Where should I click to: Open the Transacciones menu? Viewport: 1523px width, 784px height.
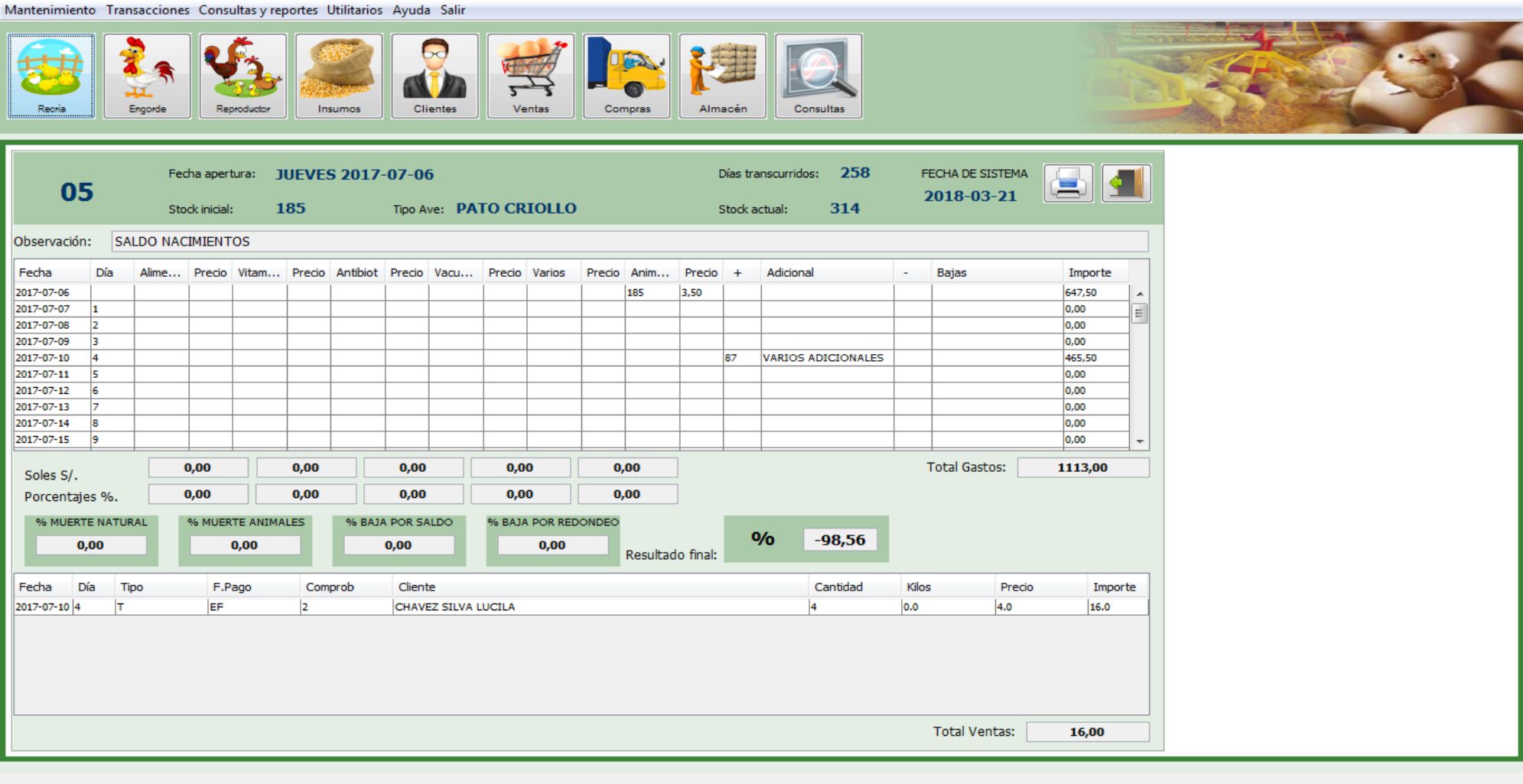148,10
